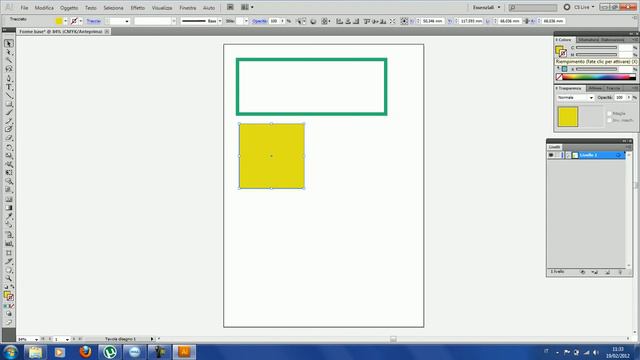Close the Forme base document tab
The width and height of the screenshot is (640, 360).
pyautogui.click(x=107, y=31)
